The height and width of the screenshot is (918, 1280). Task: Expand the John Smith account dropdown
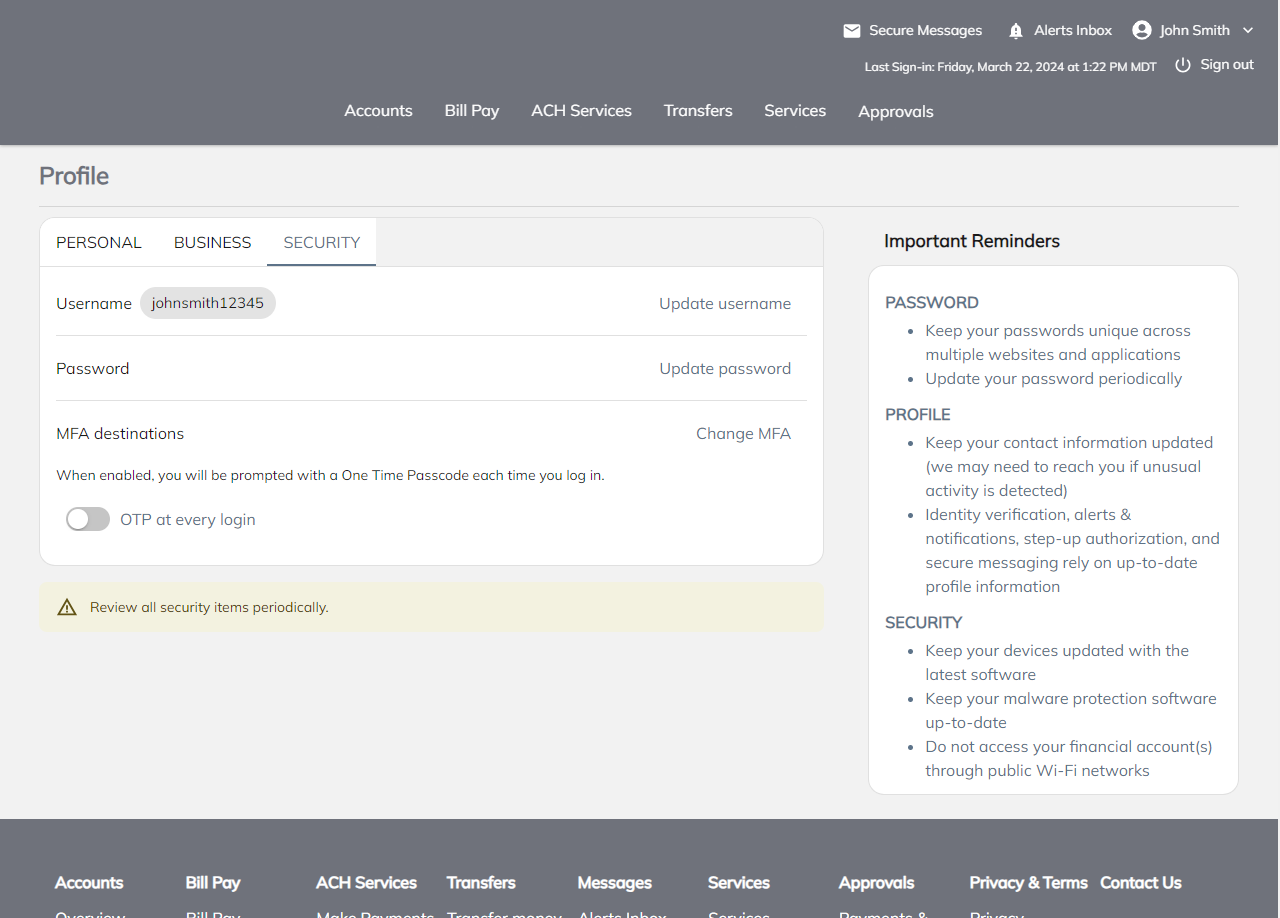1247,30
